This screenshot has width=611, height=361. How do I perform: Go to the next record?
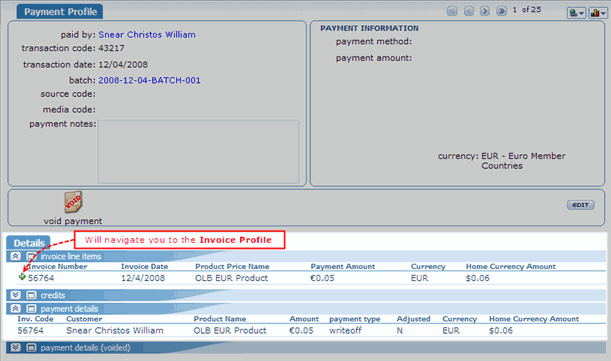coord(485,11)
